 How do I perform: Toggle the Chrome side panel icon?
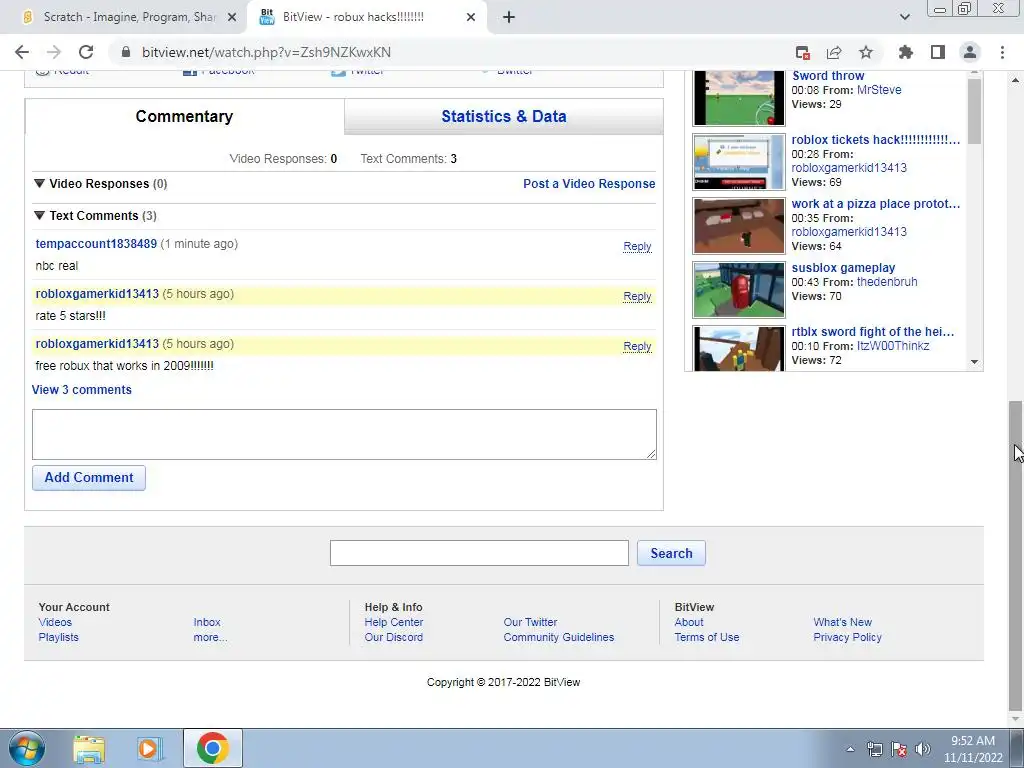[938, 52]
